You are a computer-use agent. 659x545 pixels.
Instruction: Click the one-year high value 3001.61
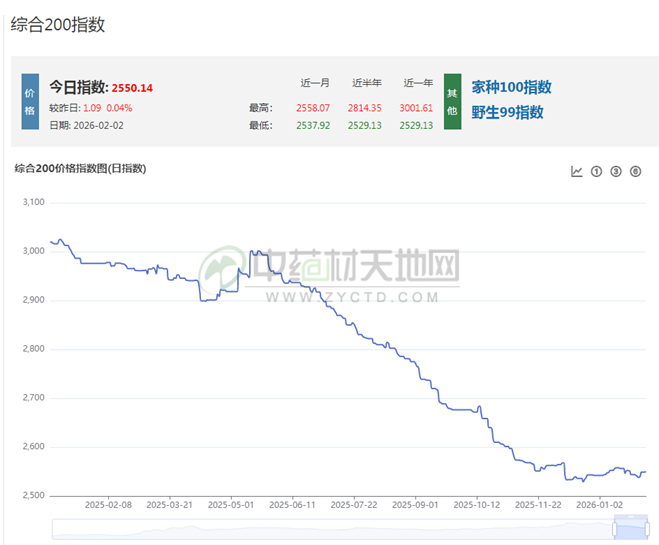416,107
